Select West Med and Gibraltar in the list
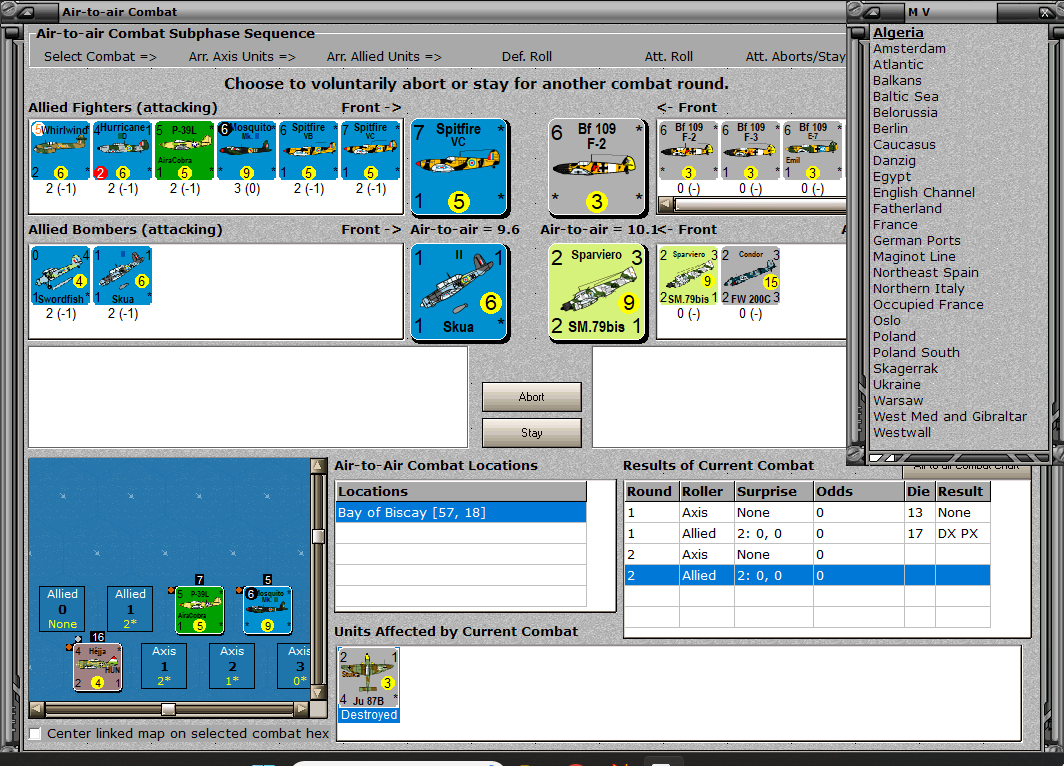Viewport: 1064px width, 766px height. point(949,416)
